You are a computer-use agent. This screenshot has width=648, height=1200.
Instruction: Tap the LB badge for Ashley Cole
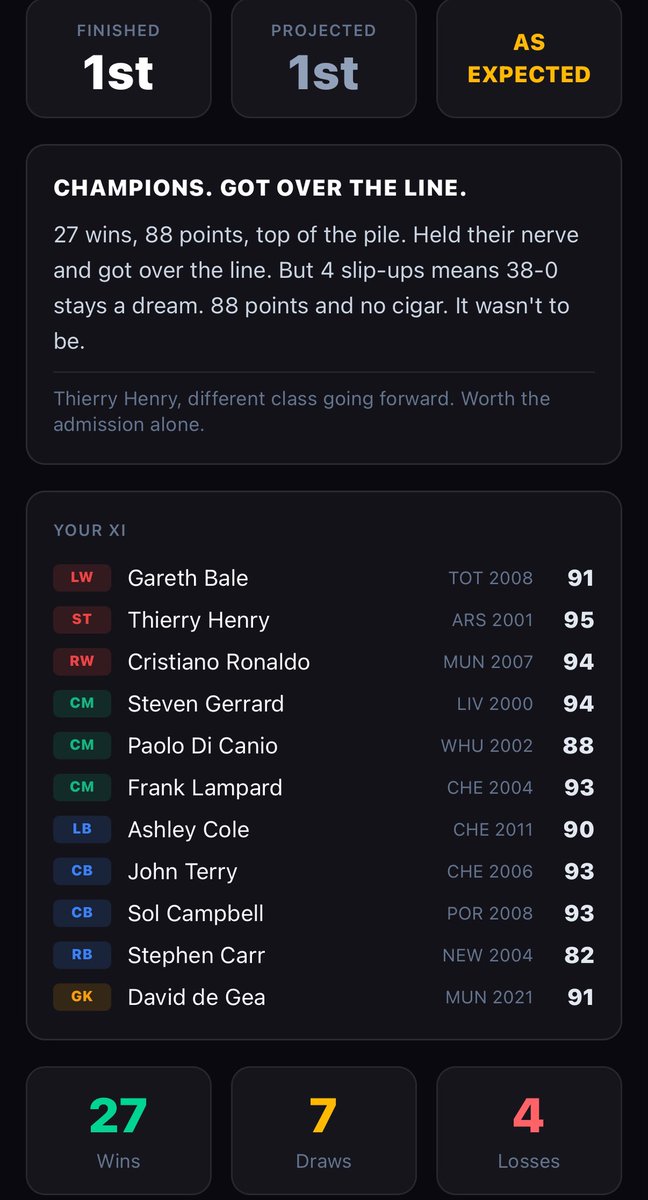[x=82, y=829]
